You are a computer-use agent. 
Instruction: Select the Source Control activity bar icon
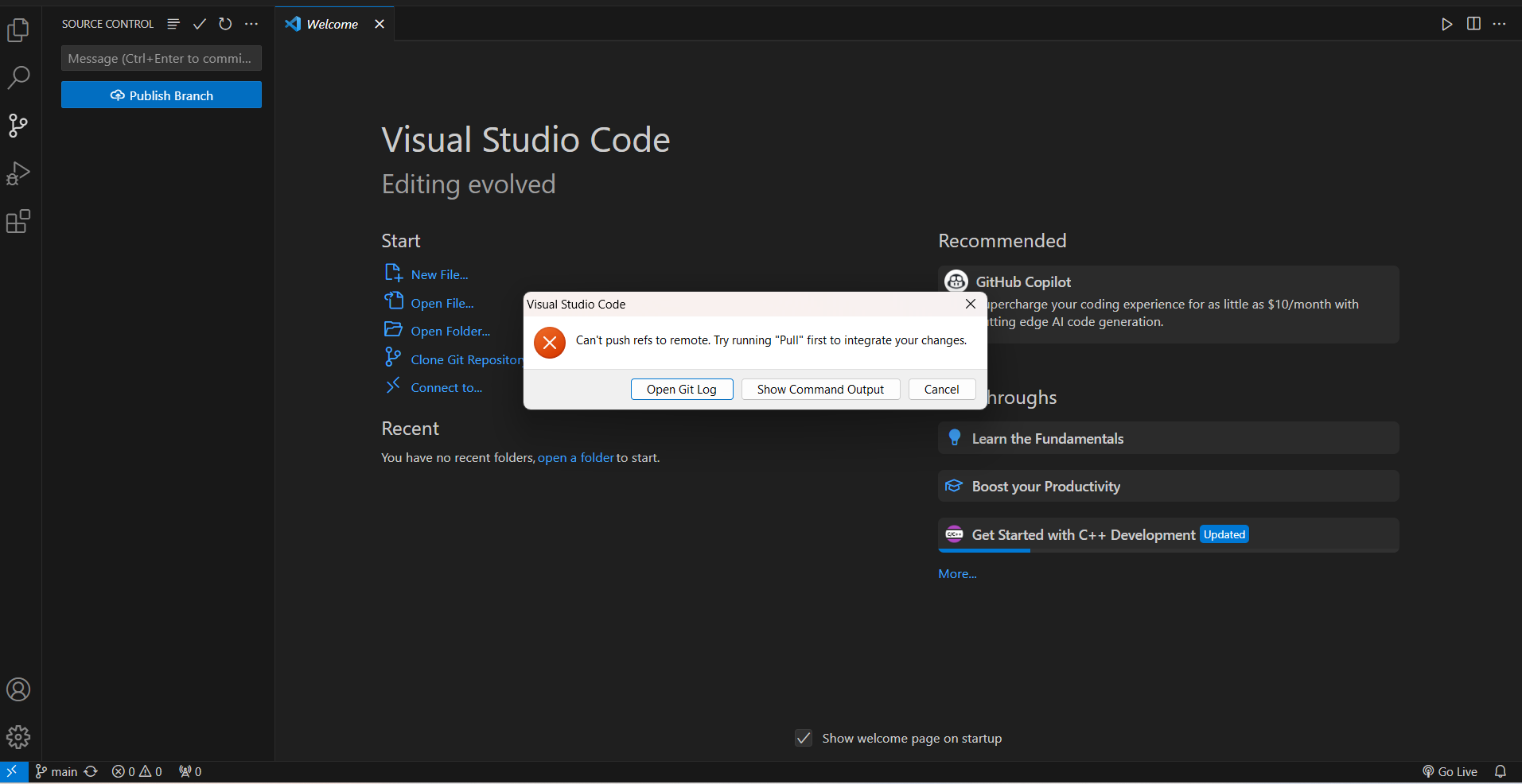tap(18, 126)
